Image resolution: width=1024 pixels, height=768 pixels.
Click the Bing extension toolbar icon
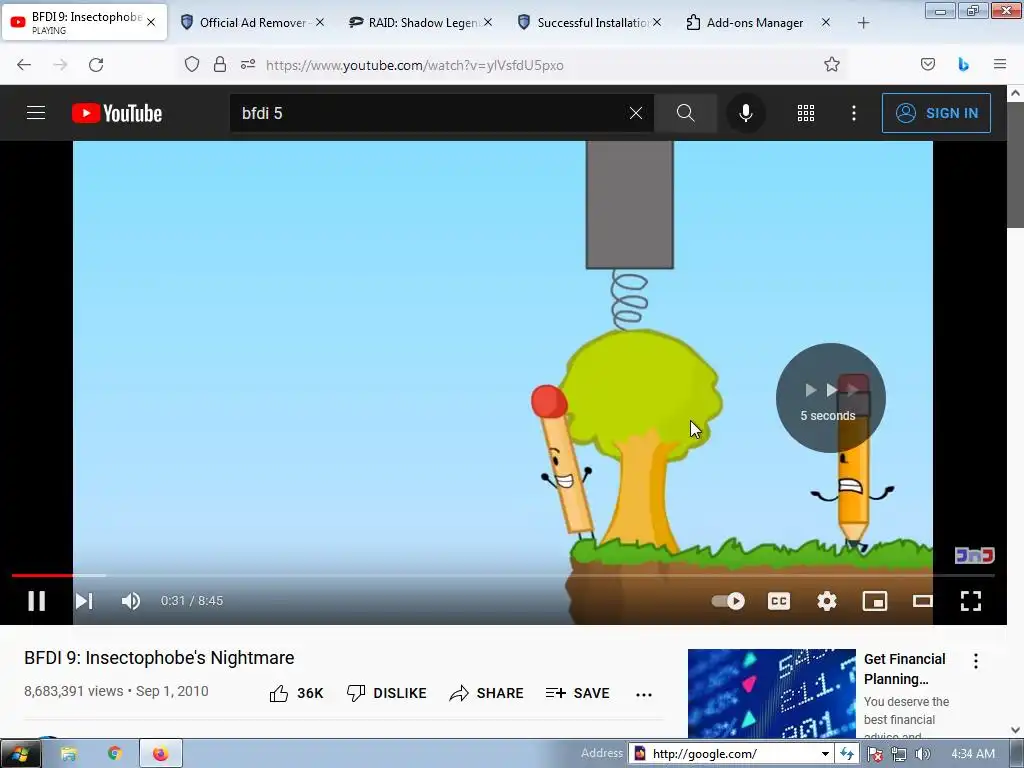tap(963, 64)
